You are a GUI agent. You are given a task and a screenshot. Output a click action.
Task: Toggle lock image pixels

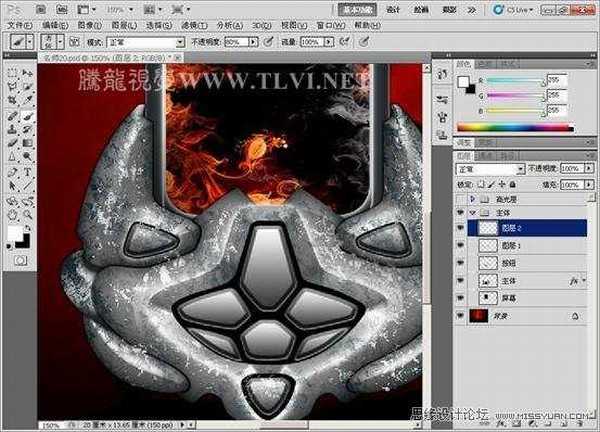491,185
